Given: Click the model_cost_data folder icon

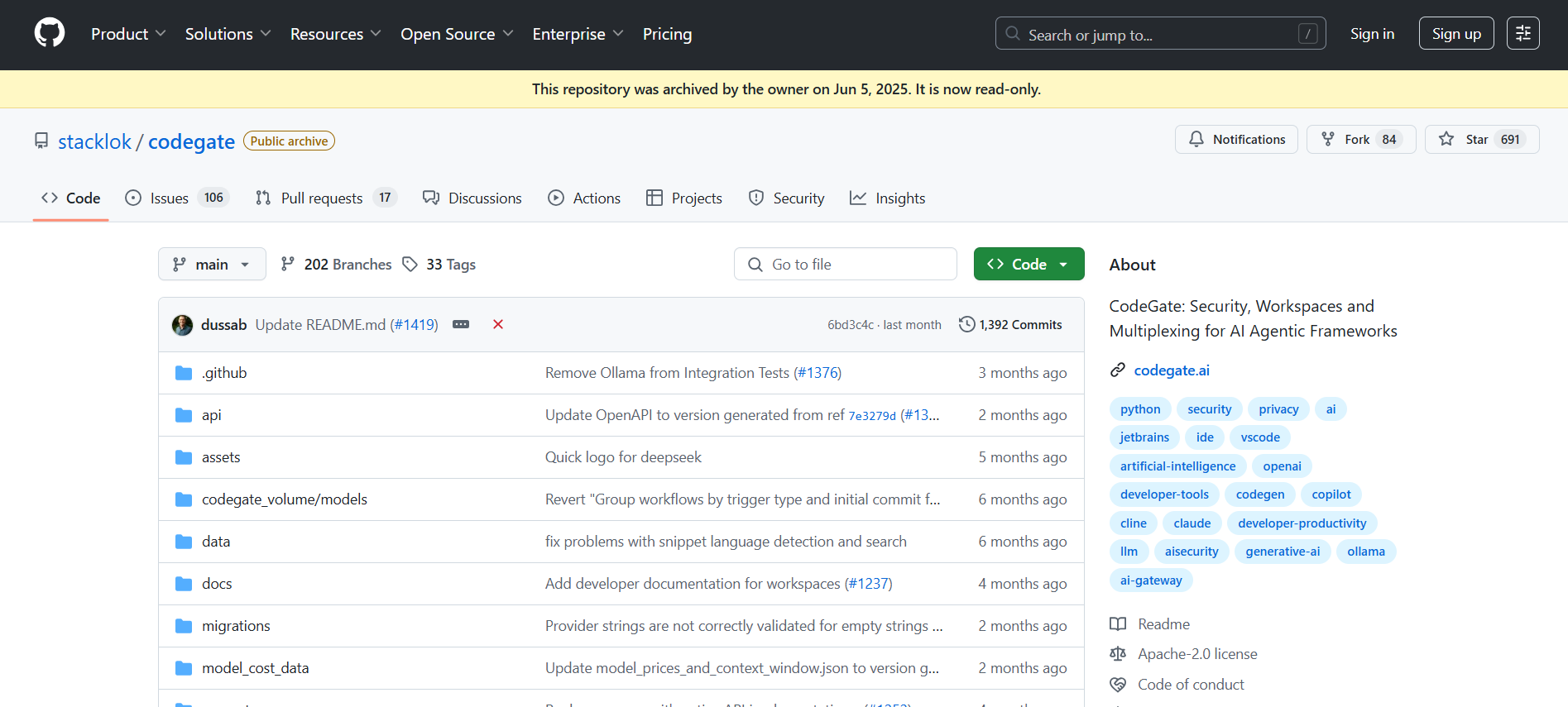Looking at the screenshot, I should pos(184,668).
